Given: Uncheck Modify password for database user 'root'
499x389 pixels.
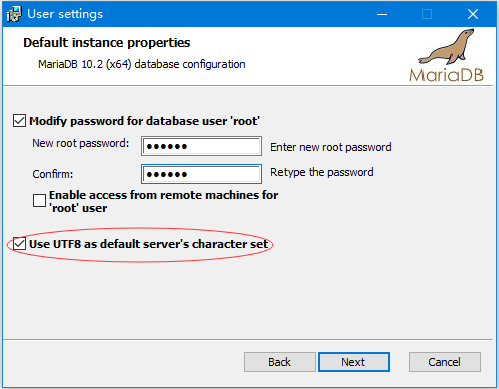Looking at the screenshot, I should click(19, 121).
